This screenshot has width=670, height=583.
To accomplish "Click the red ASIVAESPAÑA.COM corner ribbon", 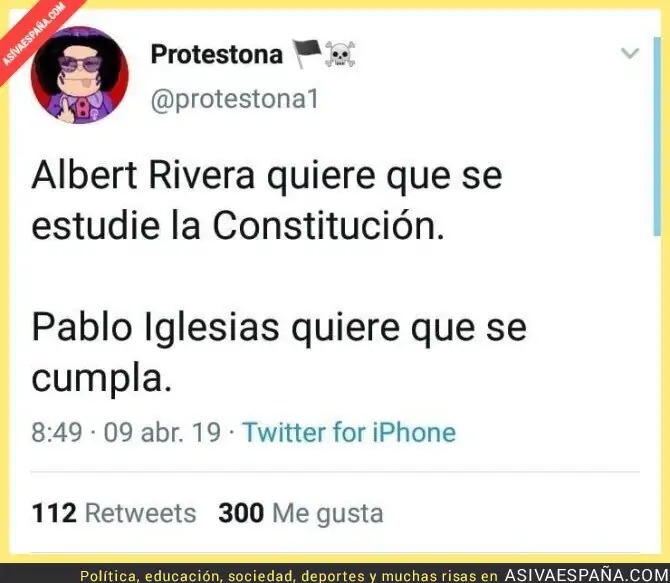I will (34, 34).
